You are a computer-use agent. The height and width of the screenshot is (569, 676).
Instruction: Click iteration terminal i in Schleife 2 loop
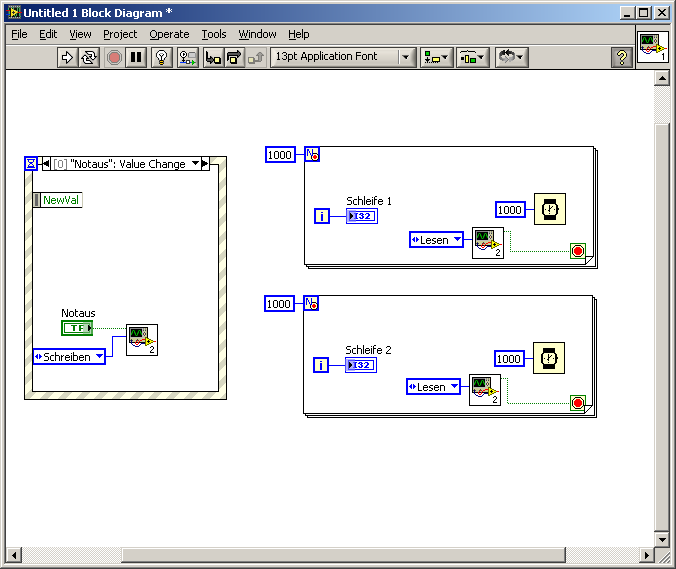pyautogui.click(x=321, y=365)
